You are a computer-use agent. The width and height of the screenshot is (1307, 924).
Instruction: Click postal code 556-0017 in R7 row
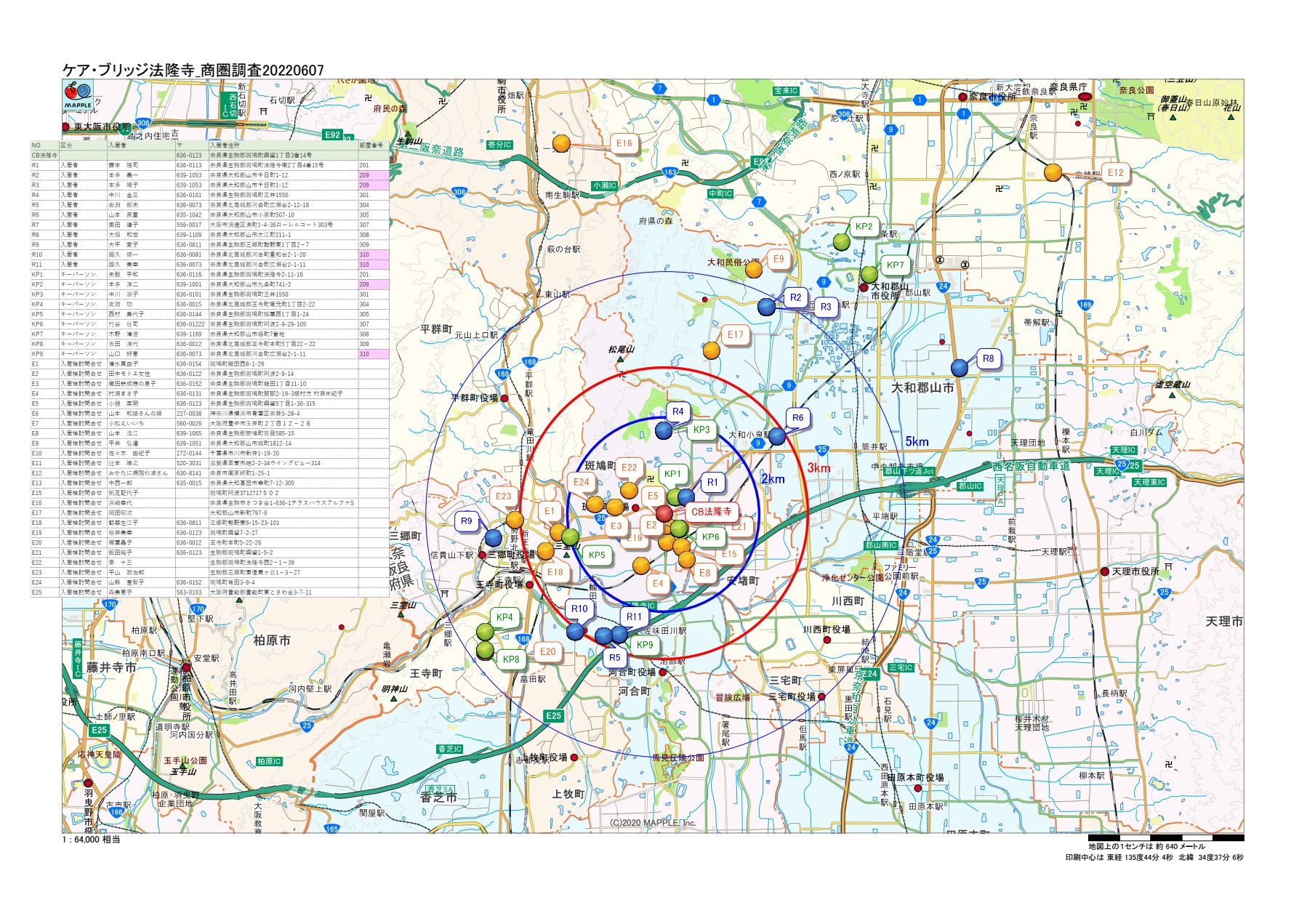pos(189,225)
